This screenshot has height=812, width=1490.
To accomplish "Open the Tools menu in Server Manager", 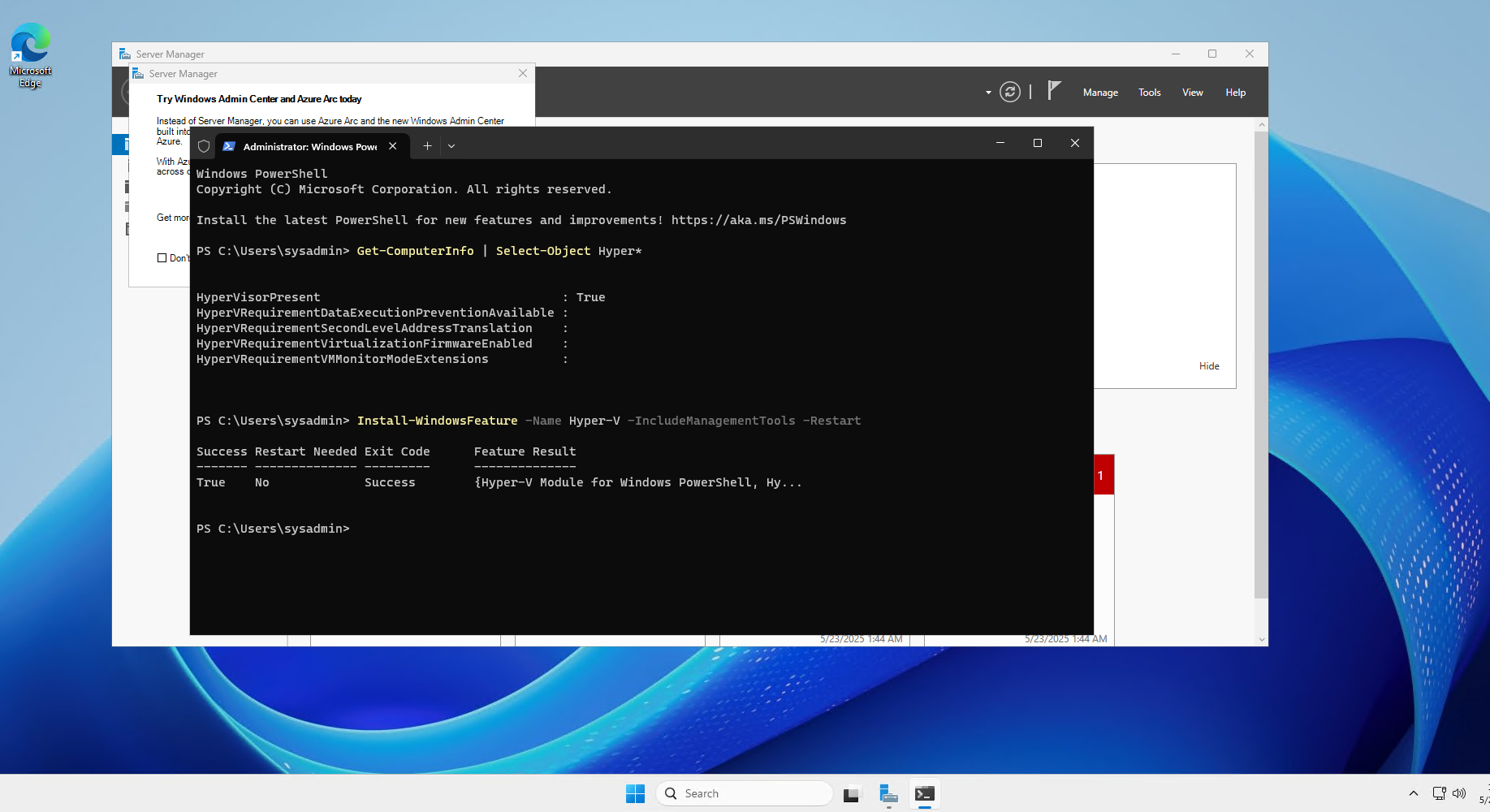I will point(1149,93).
